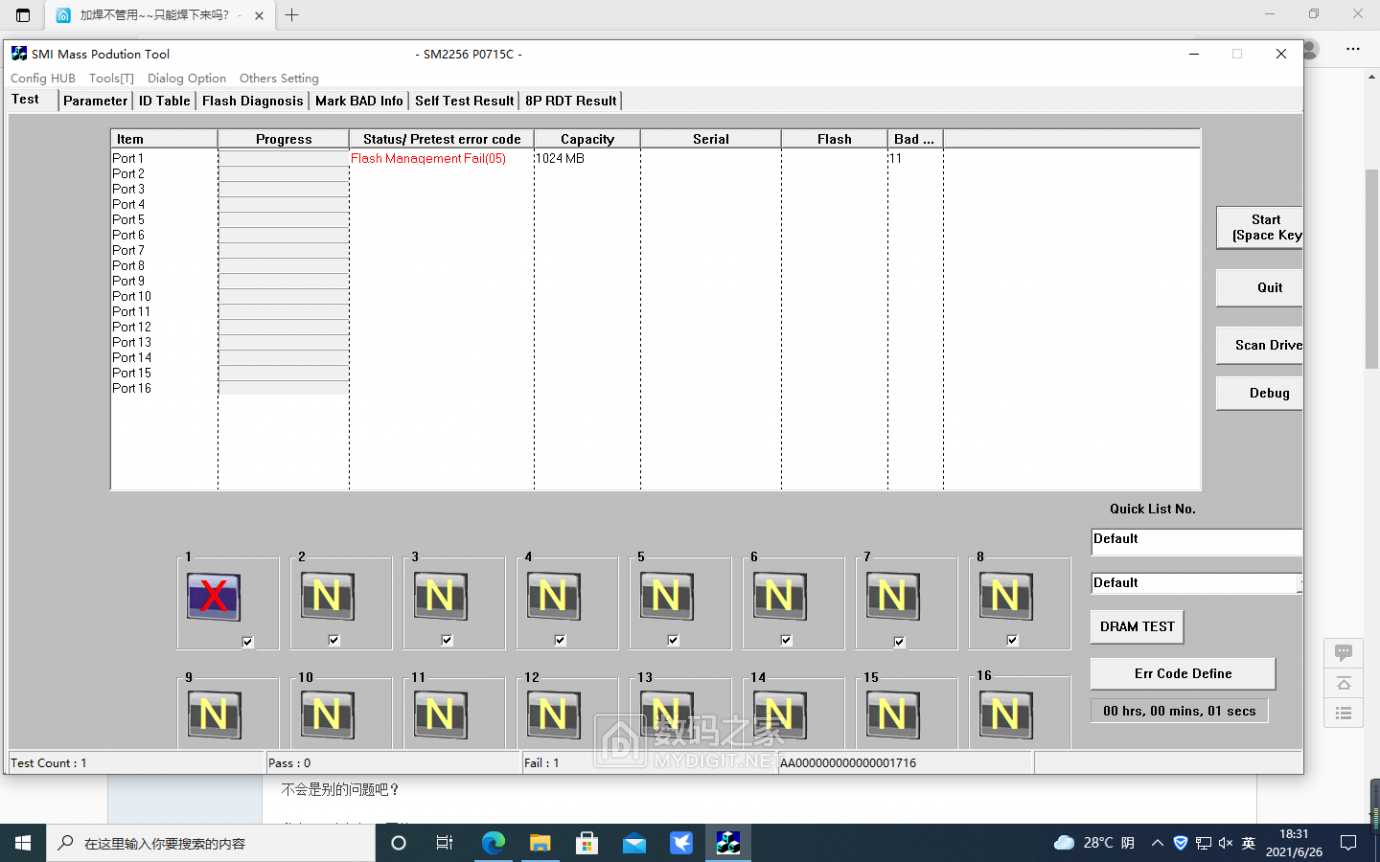Open the Others Setting menu
The width and height of the screenshot is (1380, 862).
[279, 78]
